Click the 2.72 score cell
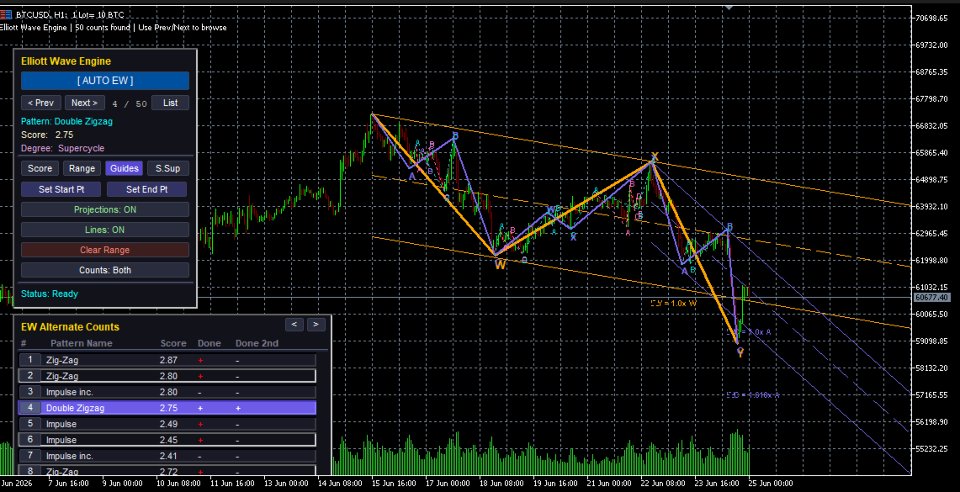This screenshot has width=960, height=492. 168,471
